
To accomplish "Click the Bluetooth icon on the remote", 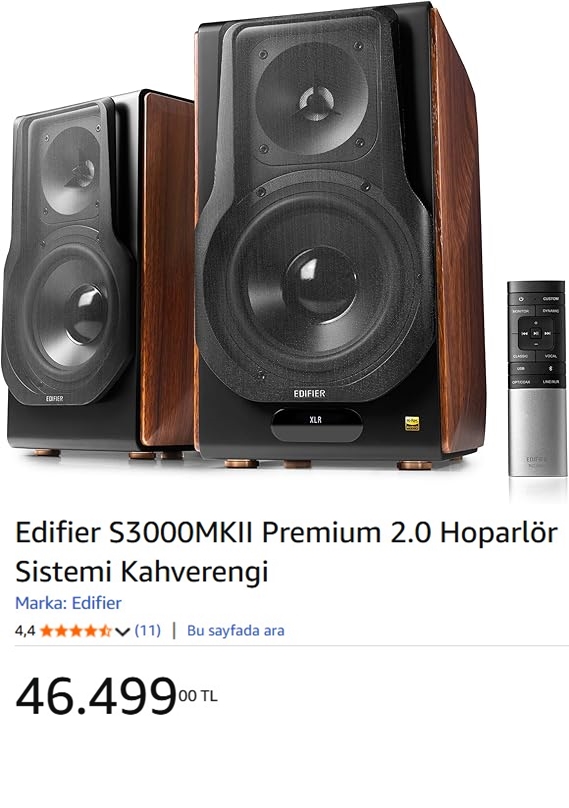I will coord(550,368).
